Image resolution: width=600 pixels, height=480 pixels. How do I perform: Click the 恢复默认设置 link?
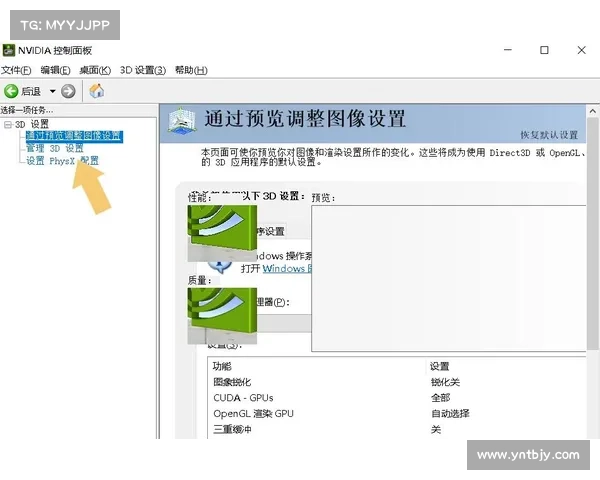[548, 135]
